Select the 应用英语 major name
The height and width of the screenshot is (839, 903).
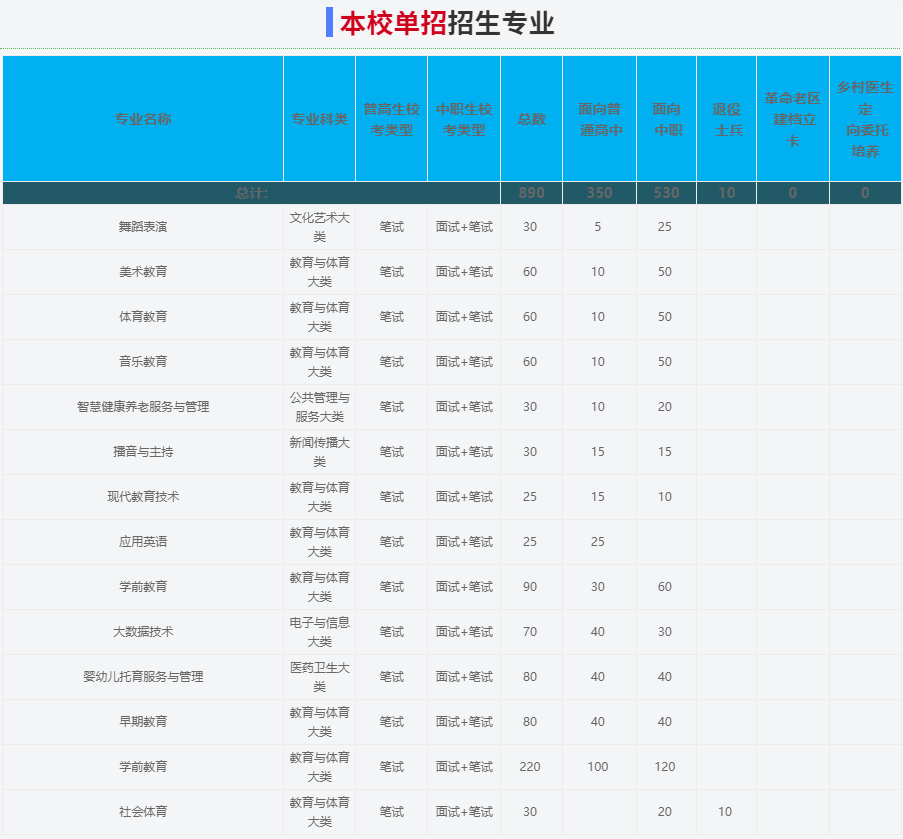pyautogui.click(x=143, y=541)
